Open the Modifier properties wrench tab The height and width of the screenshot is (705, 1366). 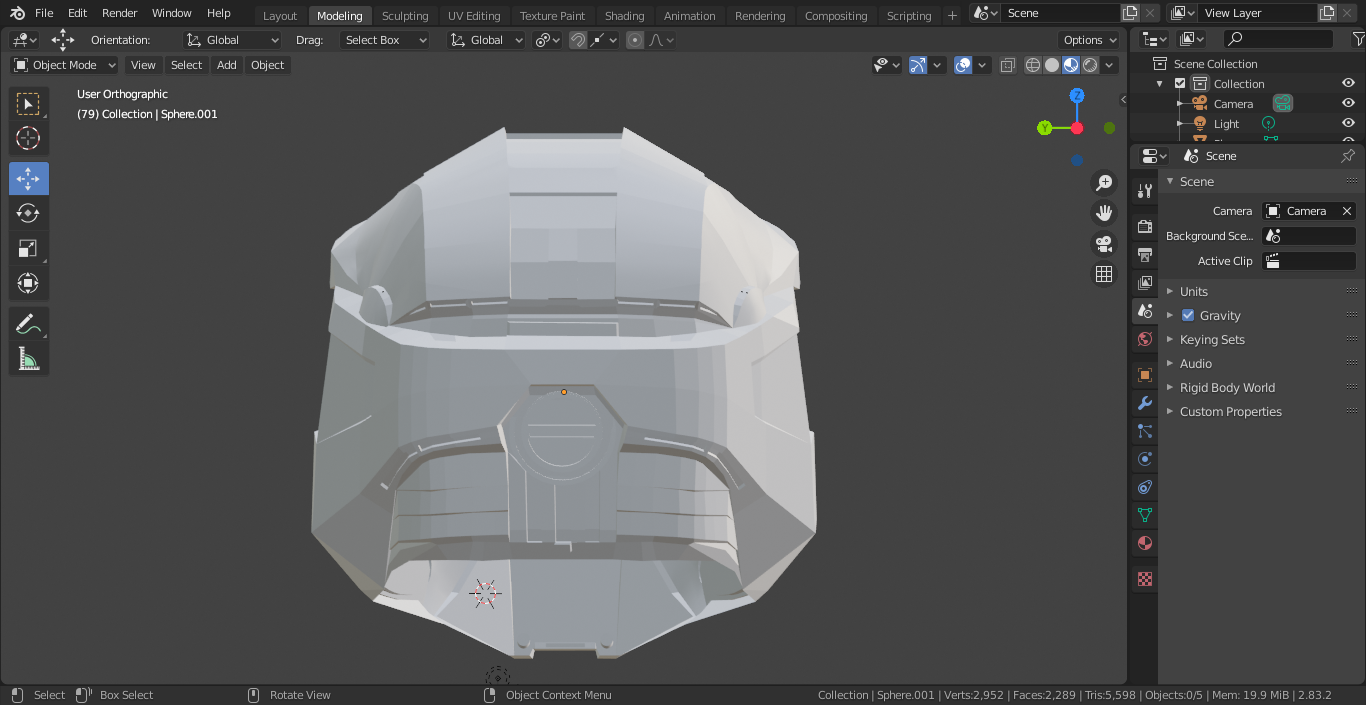pos(1145,403)
